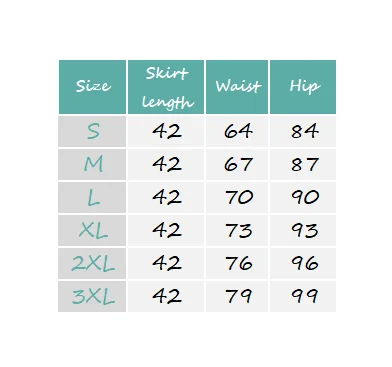Click the Skirt length header cell
Screen dimensions: 392x367
[166, 87]
